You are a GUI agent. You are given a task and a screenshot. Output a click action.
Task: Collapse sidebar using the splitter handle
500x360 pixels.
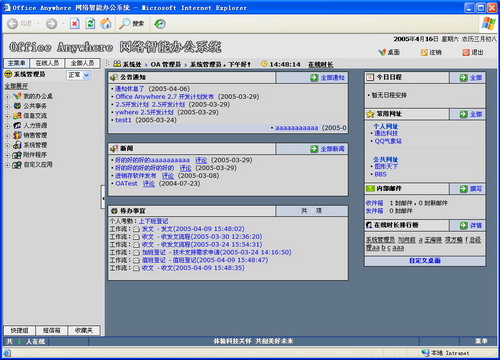coord(103,197)
